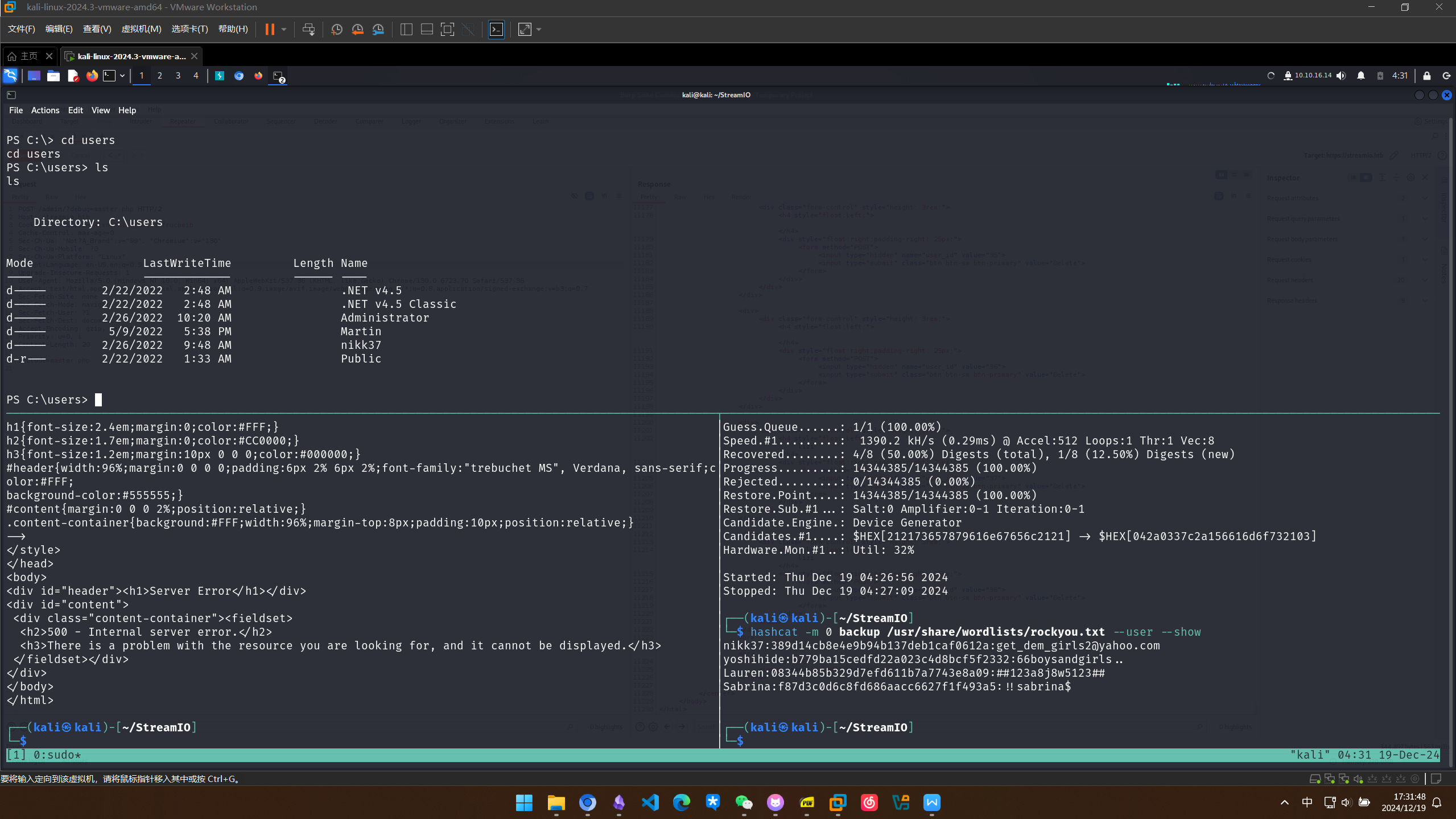Click send Ctrl+Alt+Del icon
The image size is (1456, 819).
(x=308, y=30)
